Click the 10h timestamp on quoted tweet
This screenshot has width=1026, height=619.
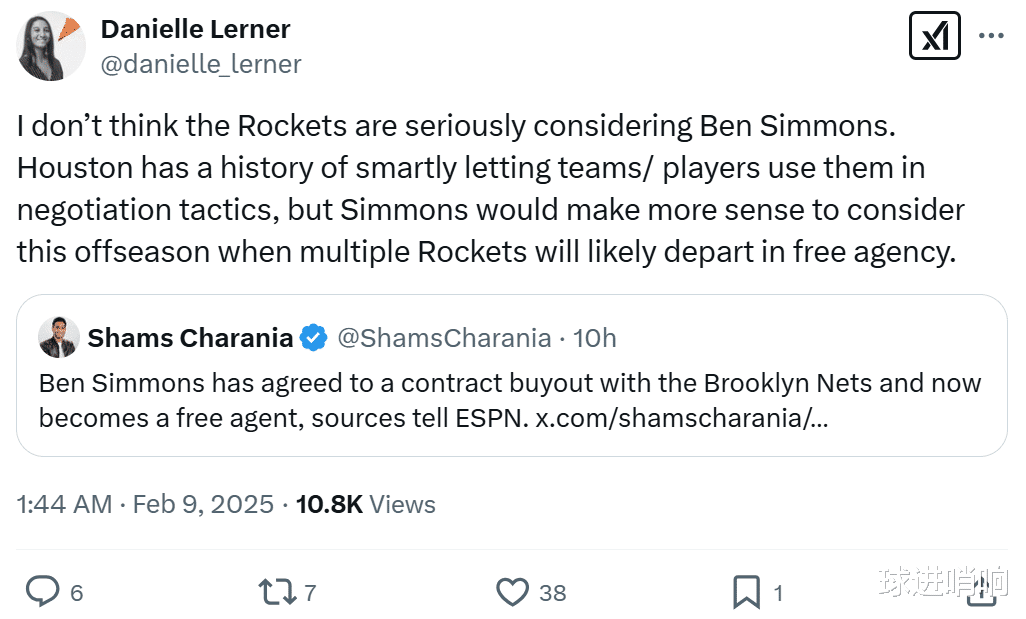594,338
